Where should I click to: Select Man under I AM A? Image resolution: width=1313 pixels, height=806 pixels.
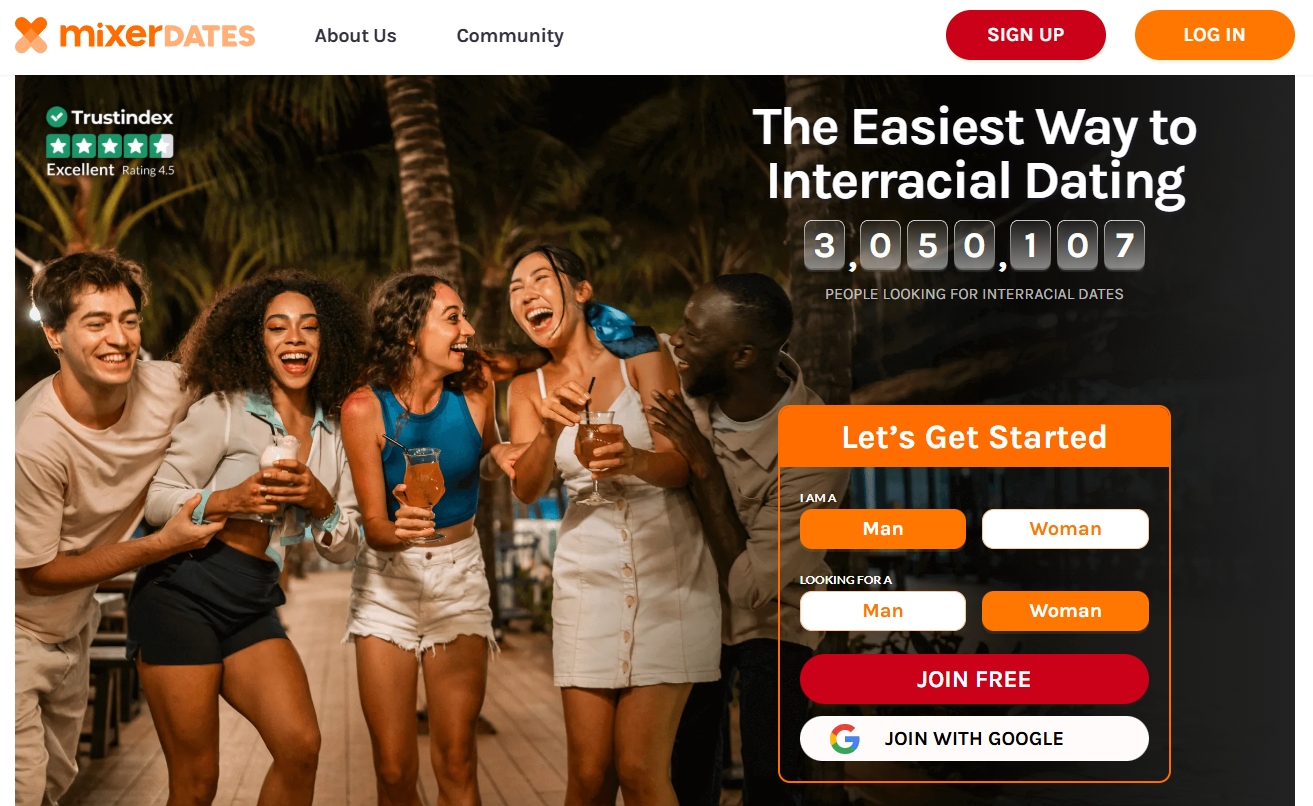(883, 529)
